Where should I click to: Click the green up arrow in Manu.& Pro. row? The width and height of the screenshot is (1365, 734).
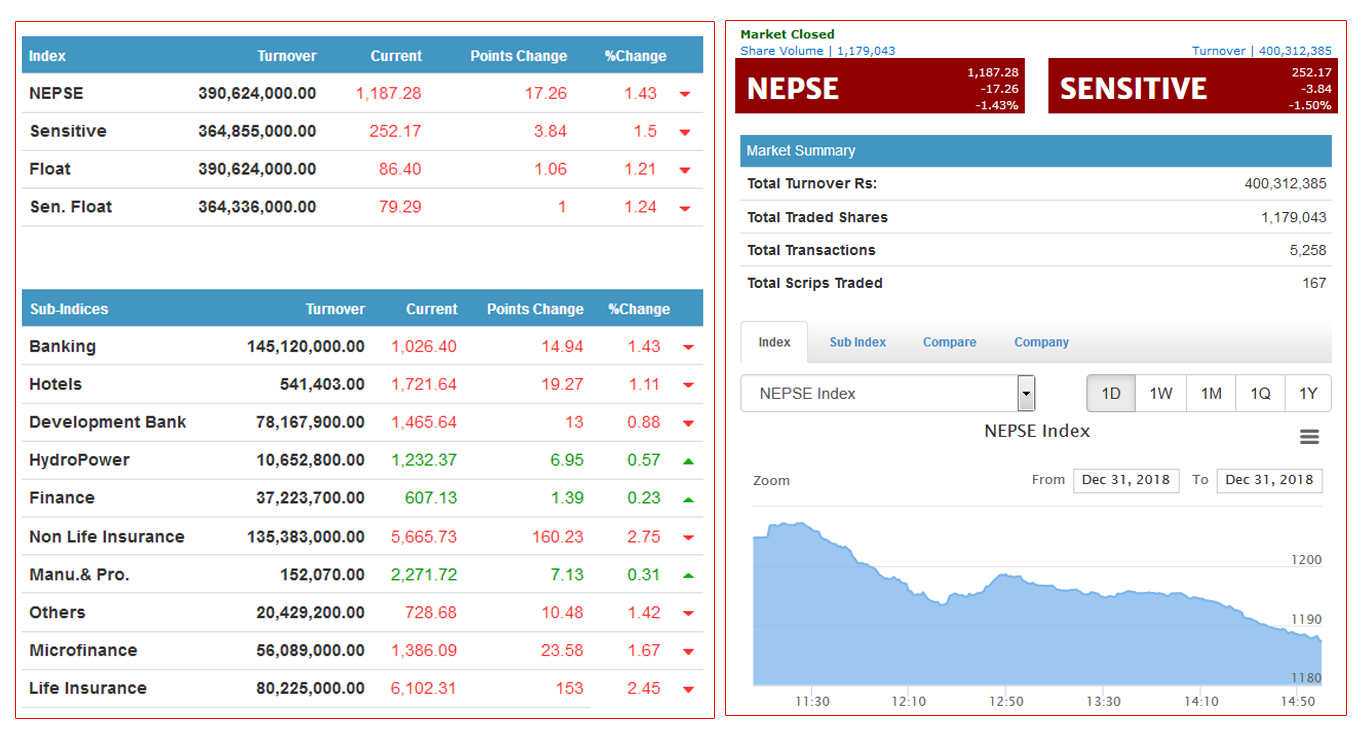coord(688,576)
